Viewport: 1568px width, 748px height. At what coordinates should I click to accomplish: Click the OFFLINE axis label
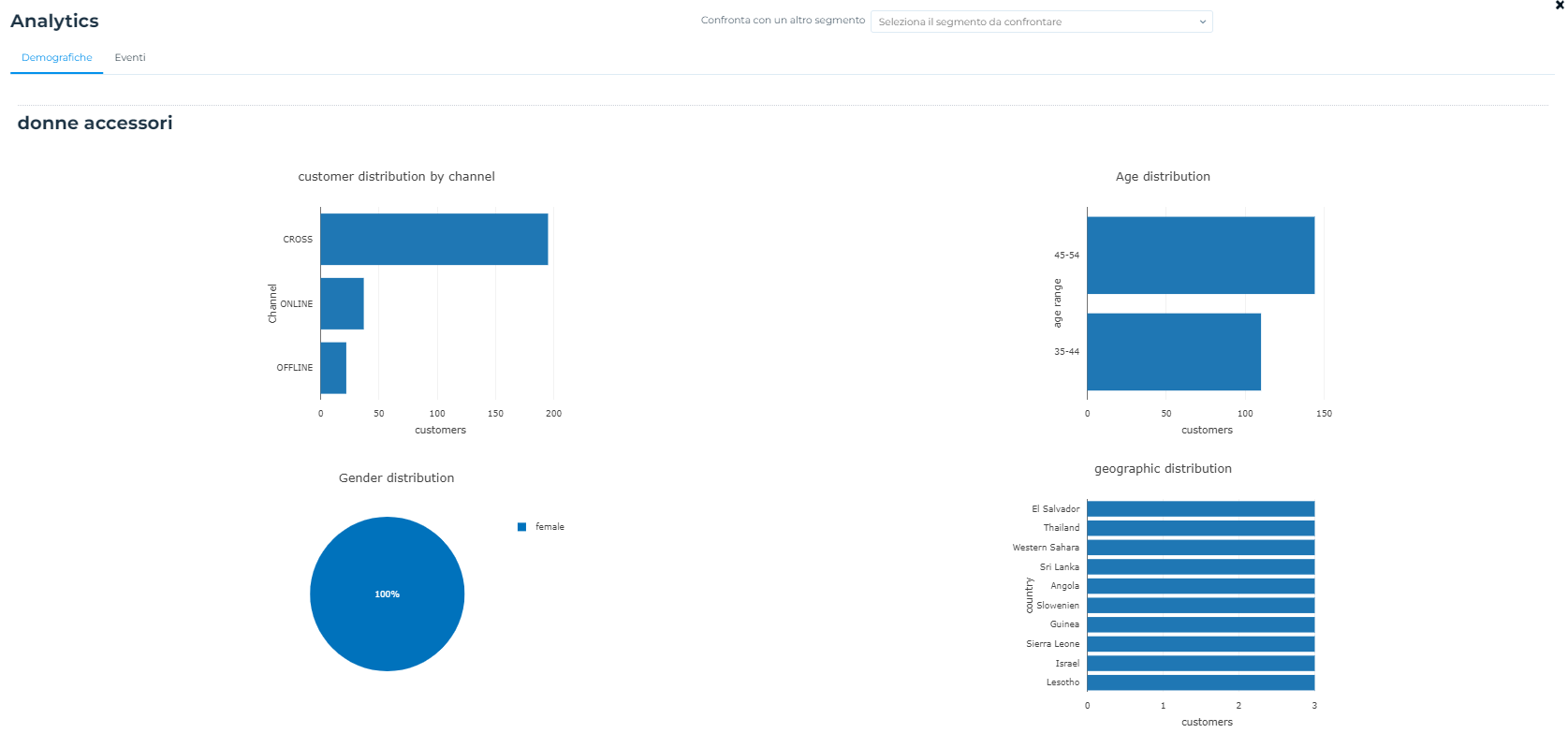(295, 368)
